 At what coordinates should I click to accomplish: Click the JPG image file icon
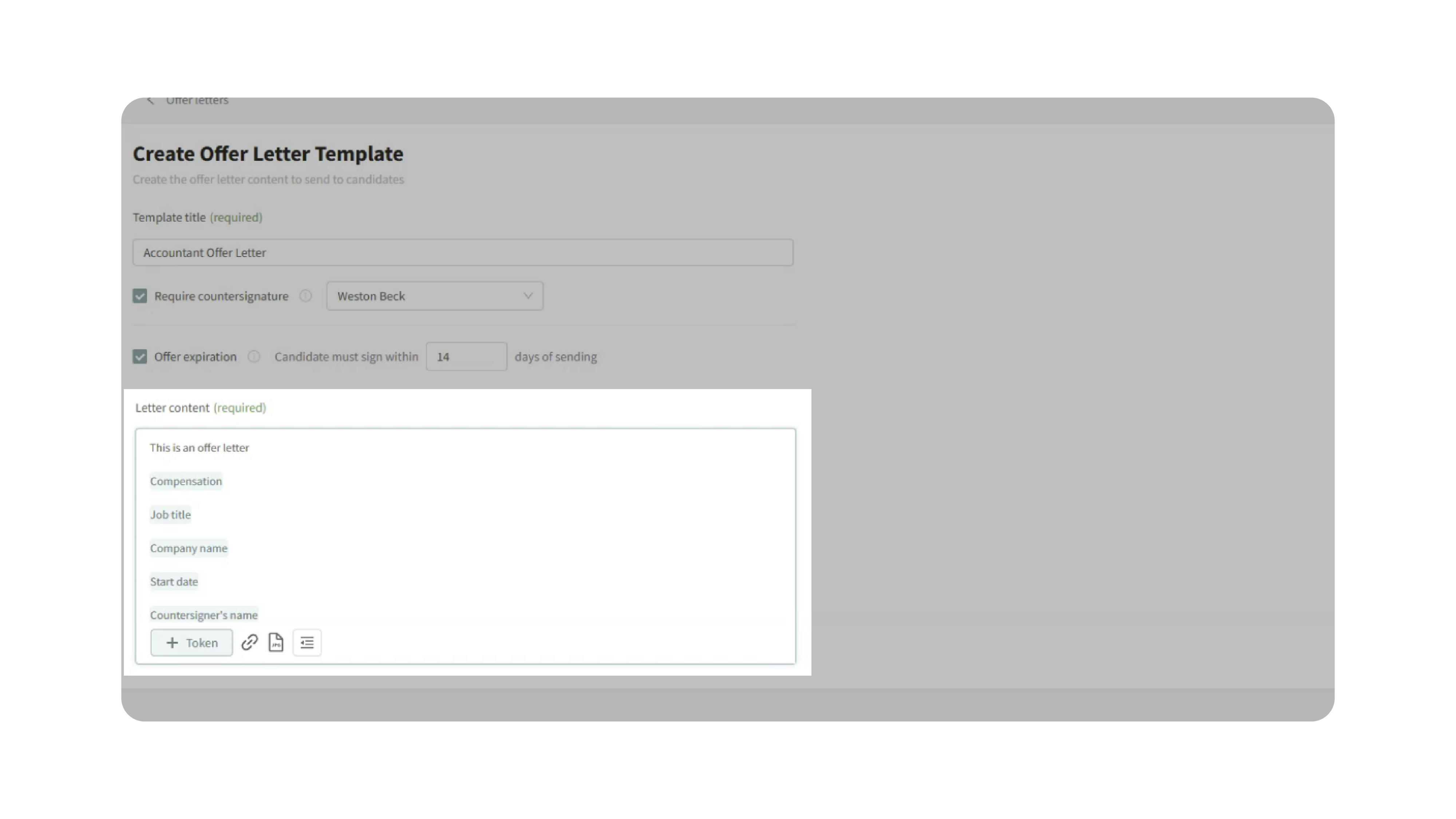click(276, 642)
